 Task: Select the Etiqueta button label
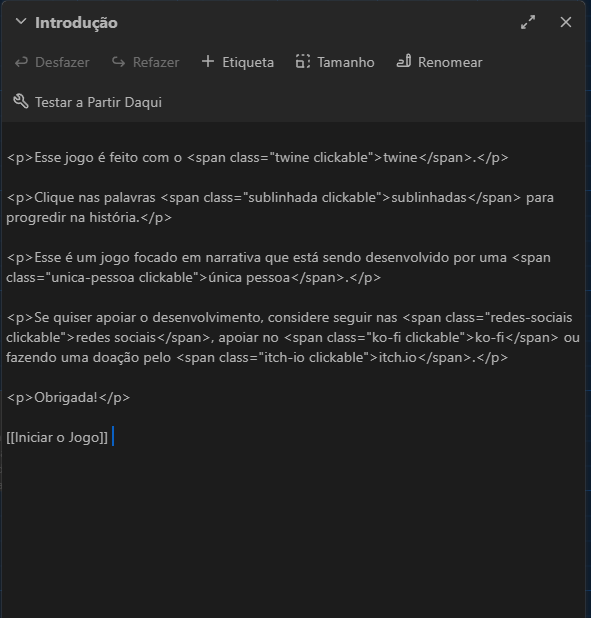click(248, 62)
